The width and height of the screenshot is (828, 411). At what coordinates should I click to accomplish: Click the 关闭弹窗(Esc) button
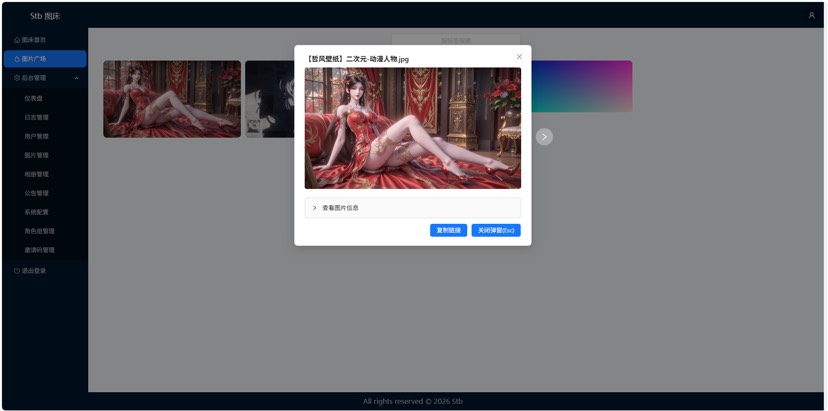[496, 230]
